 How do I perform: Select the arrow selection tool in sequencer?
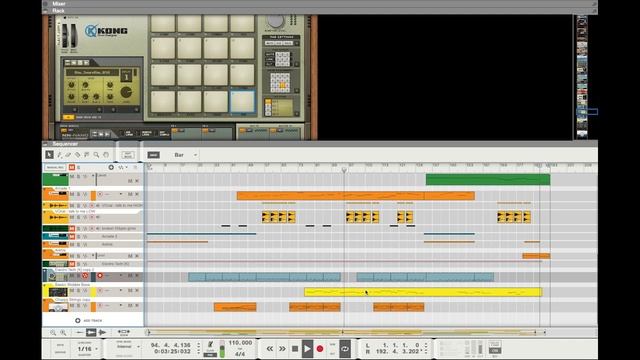[49, 155]
